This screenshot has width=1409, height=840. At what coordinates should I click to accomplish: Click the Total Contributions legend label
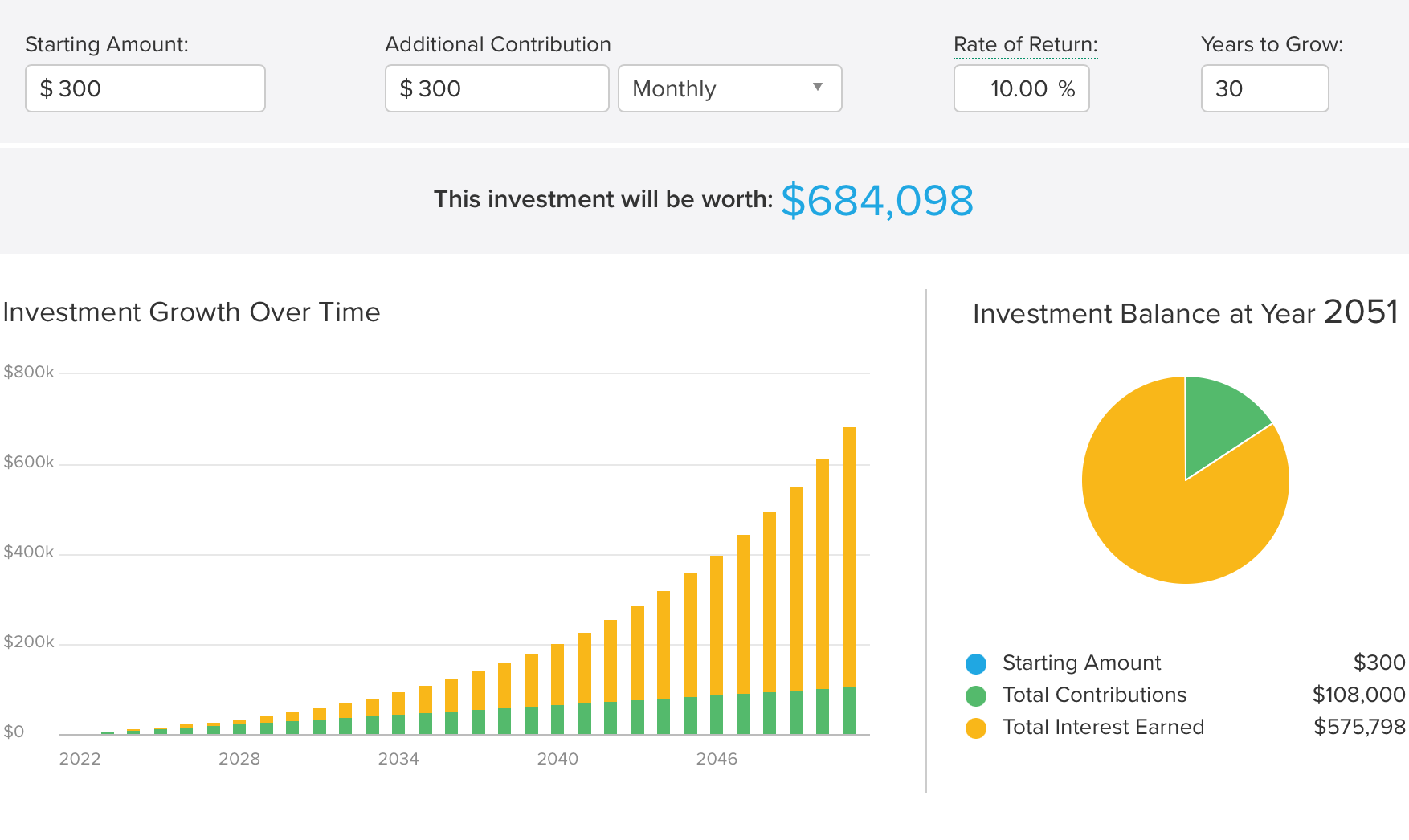coord(1094,695)
